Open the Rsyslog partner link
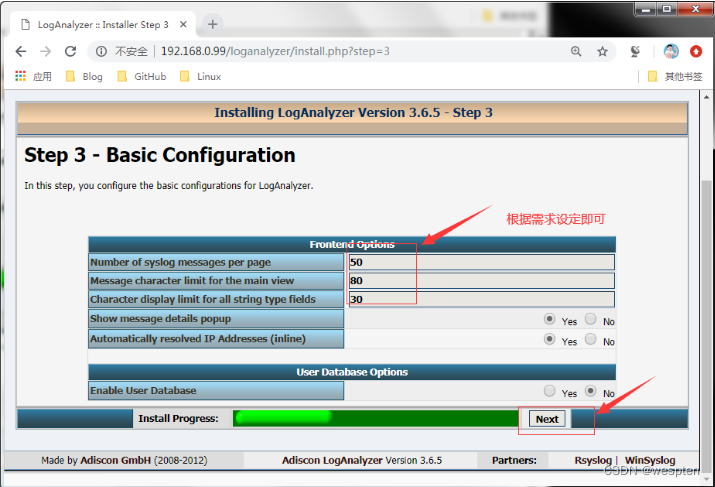The image size is (715, 487). point(592,460)
